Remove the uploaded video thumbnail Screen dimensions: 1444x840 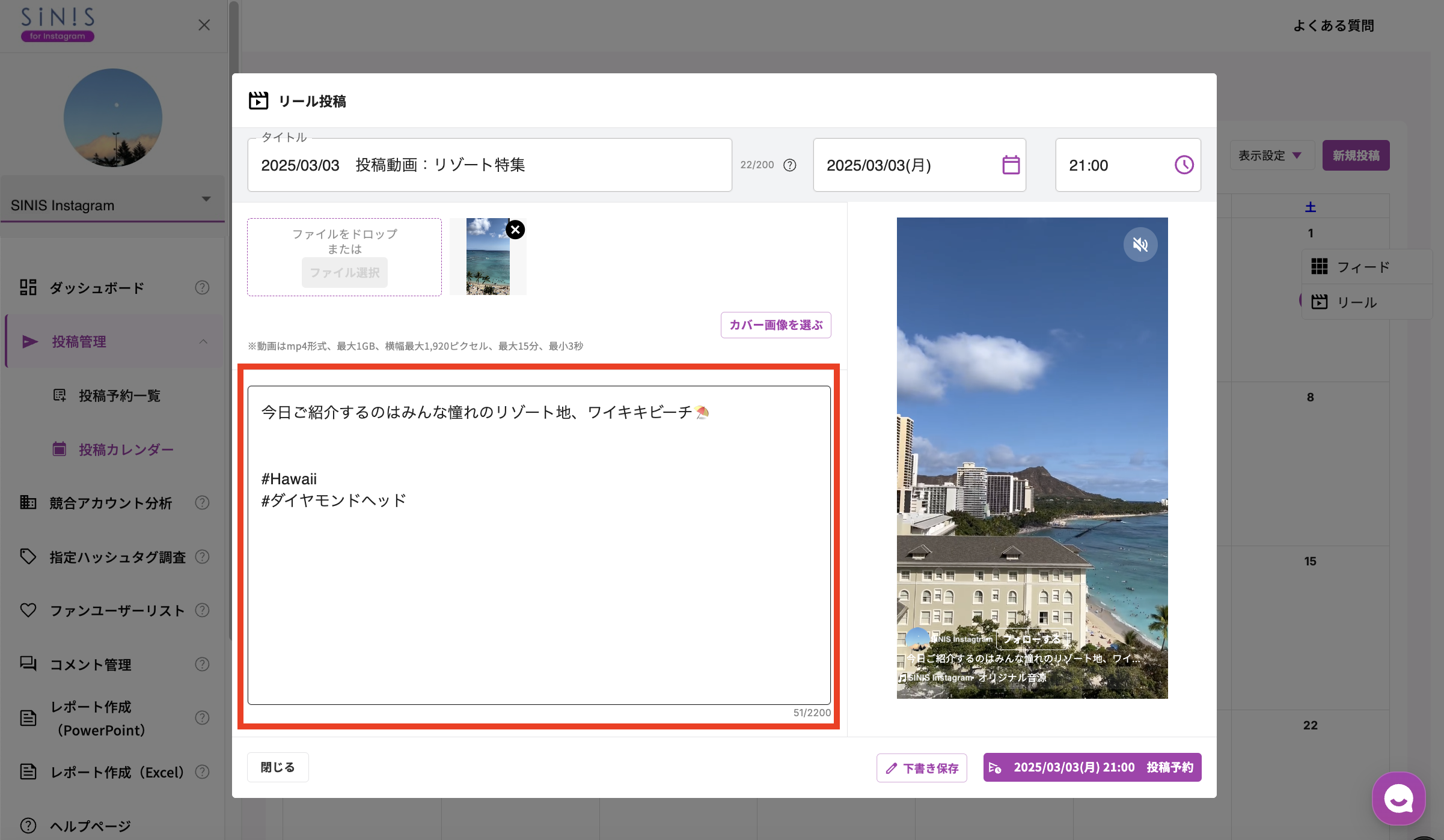[x=515, y=230]
